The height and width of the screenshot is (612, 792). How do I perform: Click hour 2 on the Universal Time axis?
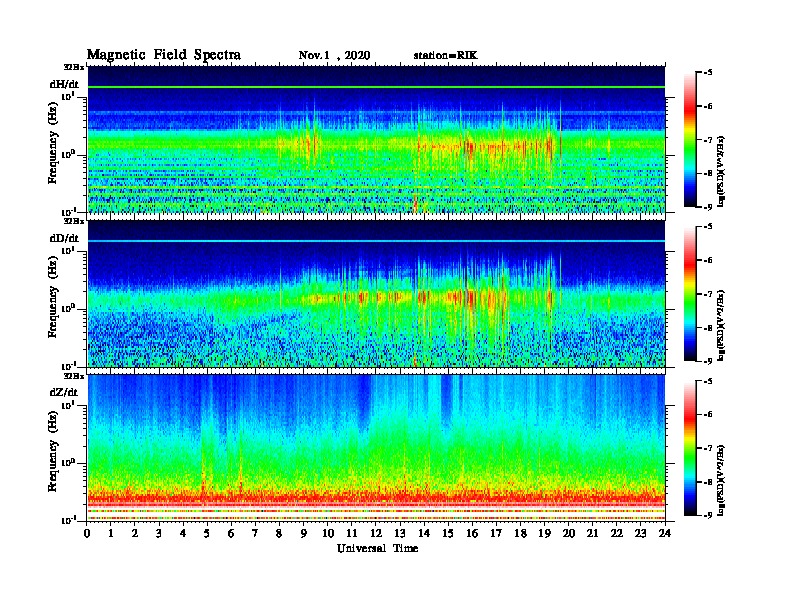[135, 534]
